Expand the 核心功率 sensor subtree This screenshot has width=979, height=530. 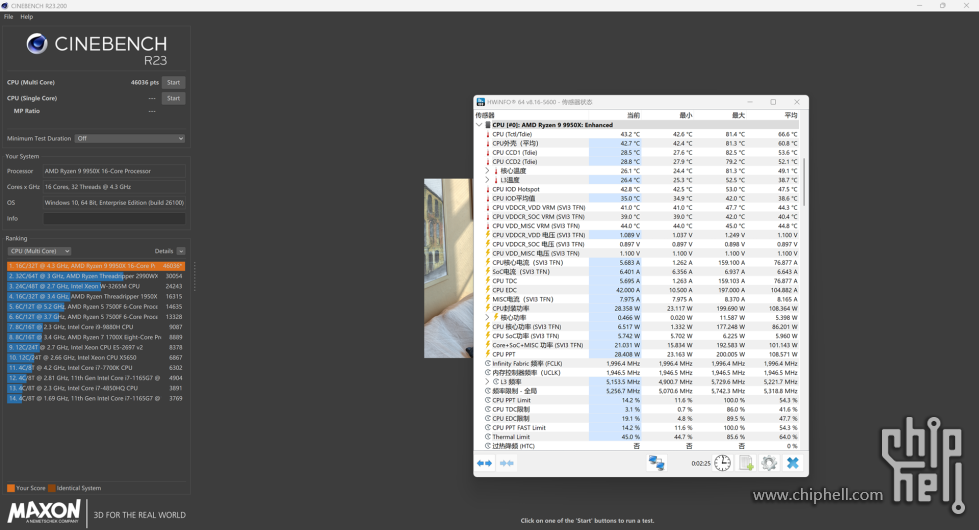(x=488, y=317)
